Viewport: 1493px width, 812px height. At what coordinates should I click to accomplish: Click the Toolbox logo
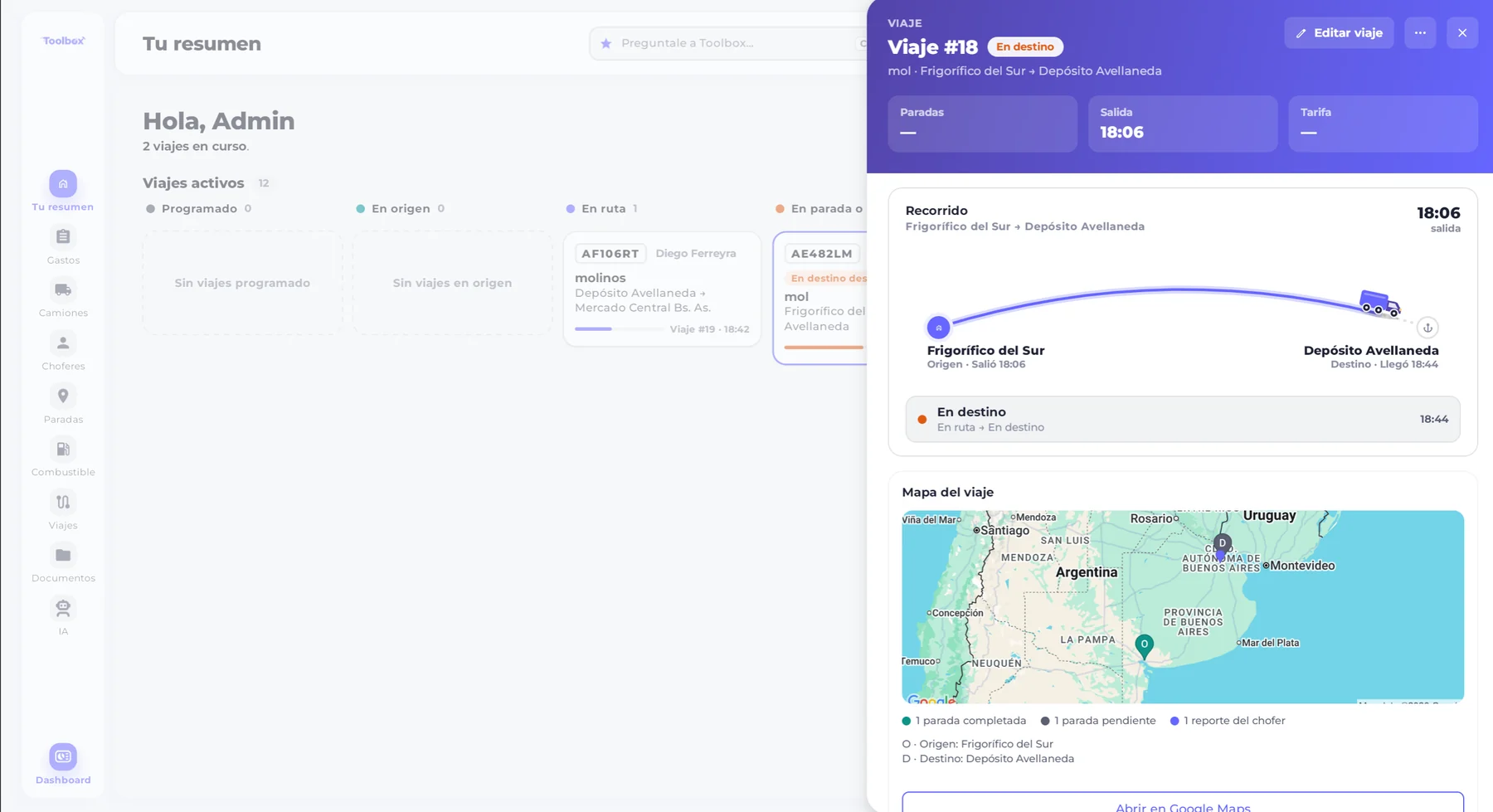click(64, 41)
